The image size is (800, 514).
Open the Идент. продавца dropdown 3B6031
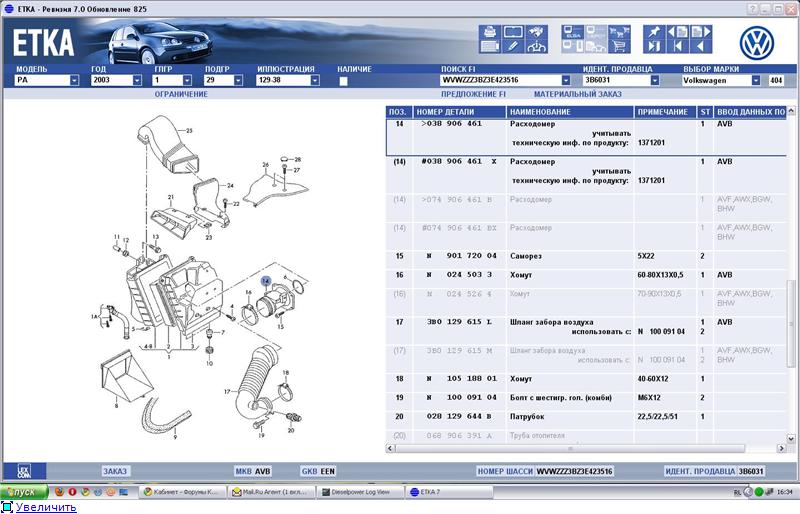655,80
